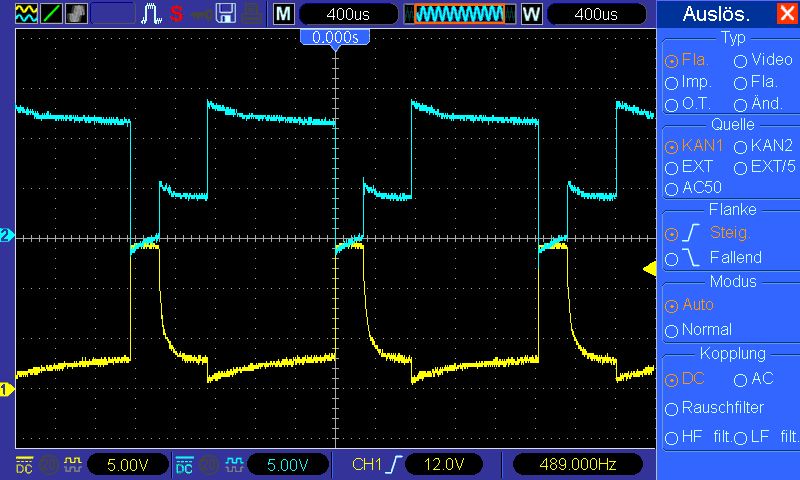Select KAN2 as trigger source
Image resolution: width=800 pixels, height=480 pixels.
coord(741,146)
